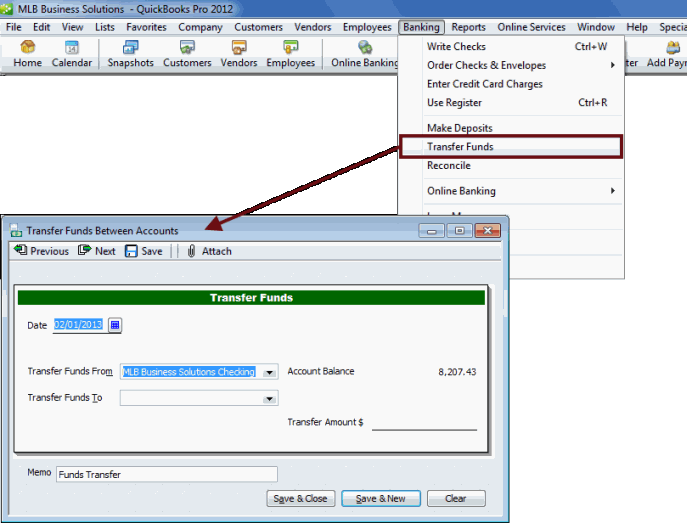Open the date picker calendar icon
This screenshot has width=687, height=523.
click(115, 325)
